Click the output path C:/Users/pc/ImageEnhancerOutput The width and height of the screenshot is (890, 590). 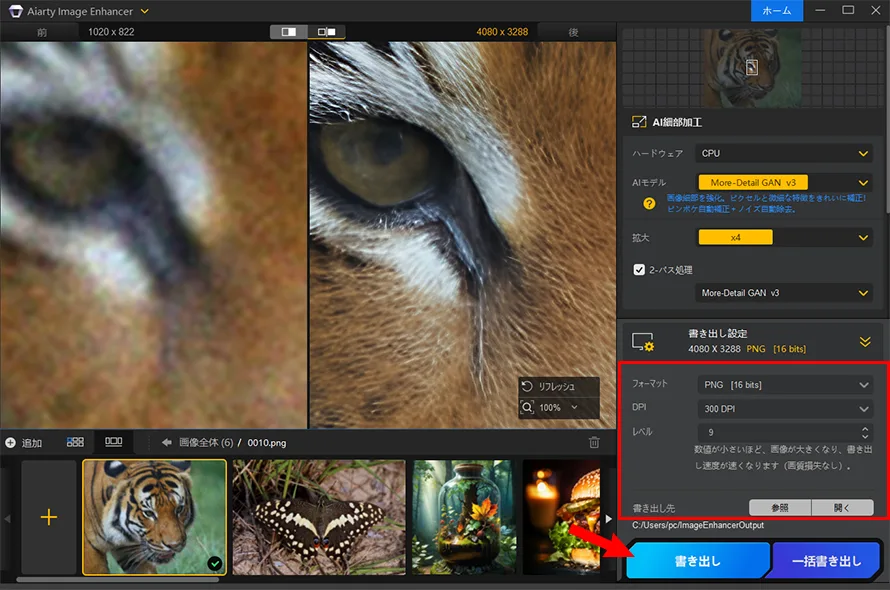click(698, 525)
